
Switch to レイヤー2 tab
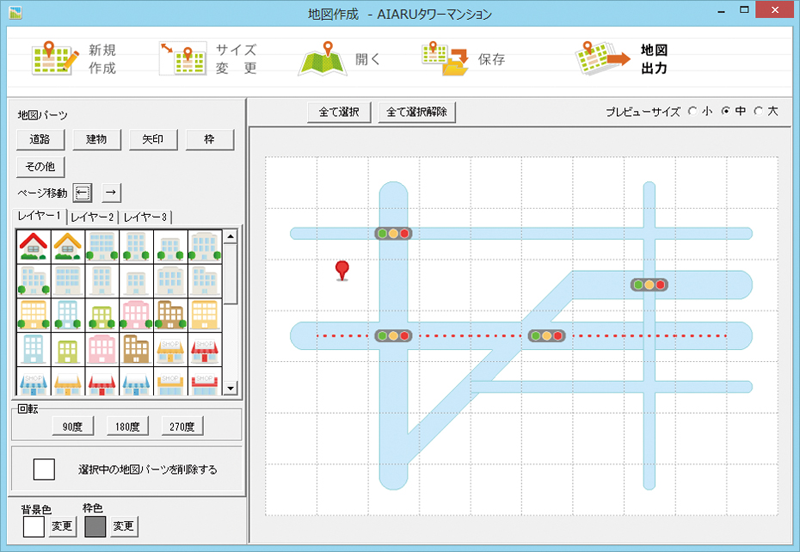coord(92,217)
